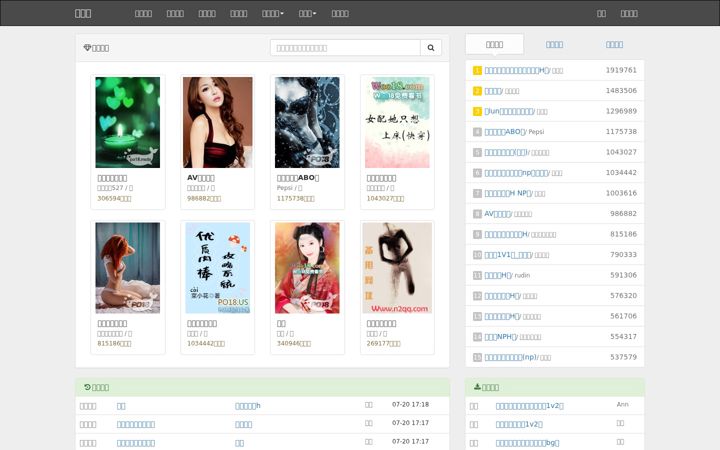This screenshot has height=450, width=720.
Task: Switch to the rightmost blue ranking tab
Action: [614, 45]
